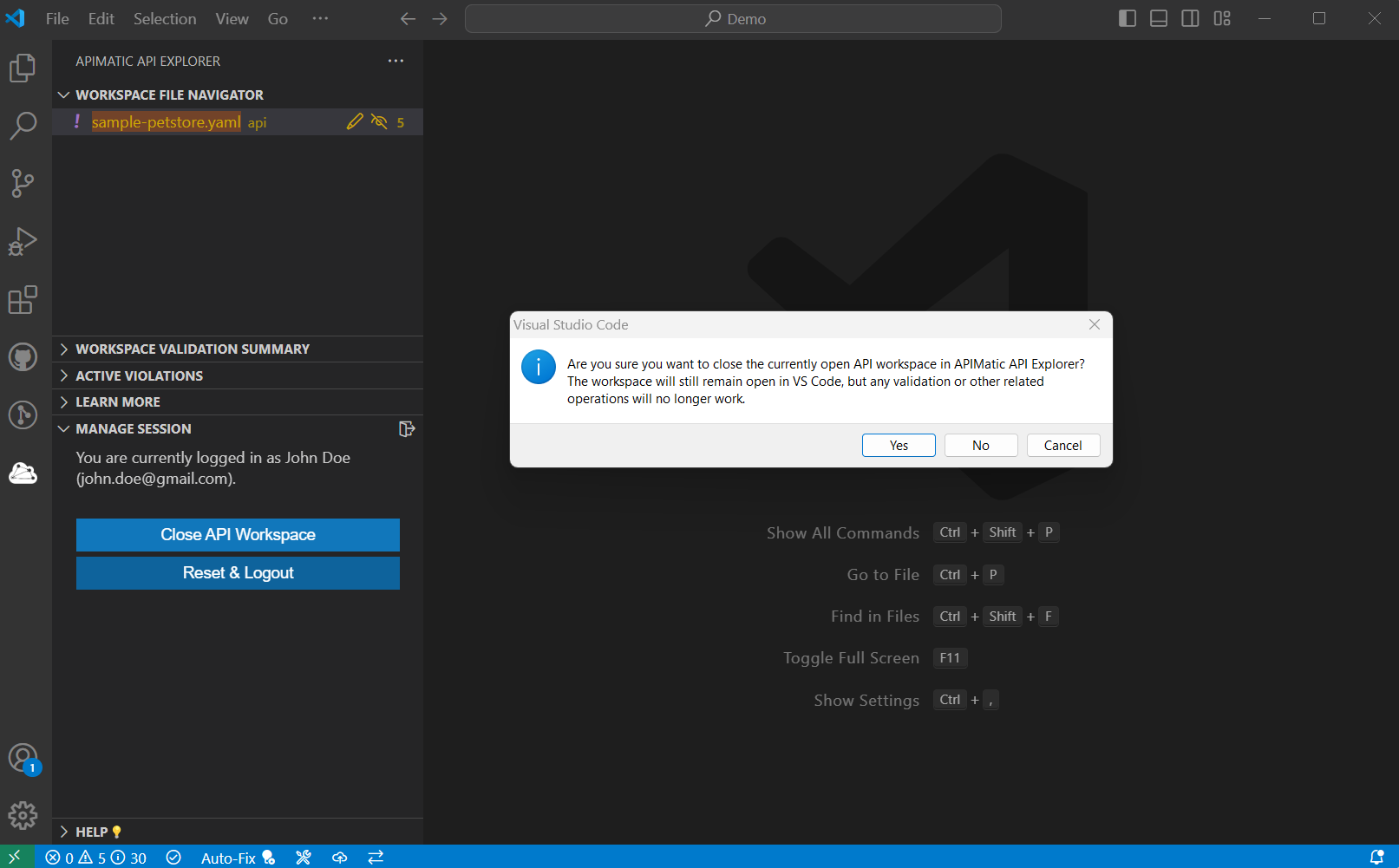Open the Run and Debug view
Screen dimensions: 1399x868
23,241
